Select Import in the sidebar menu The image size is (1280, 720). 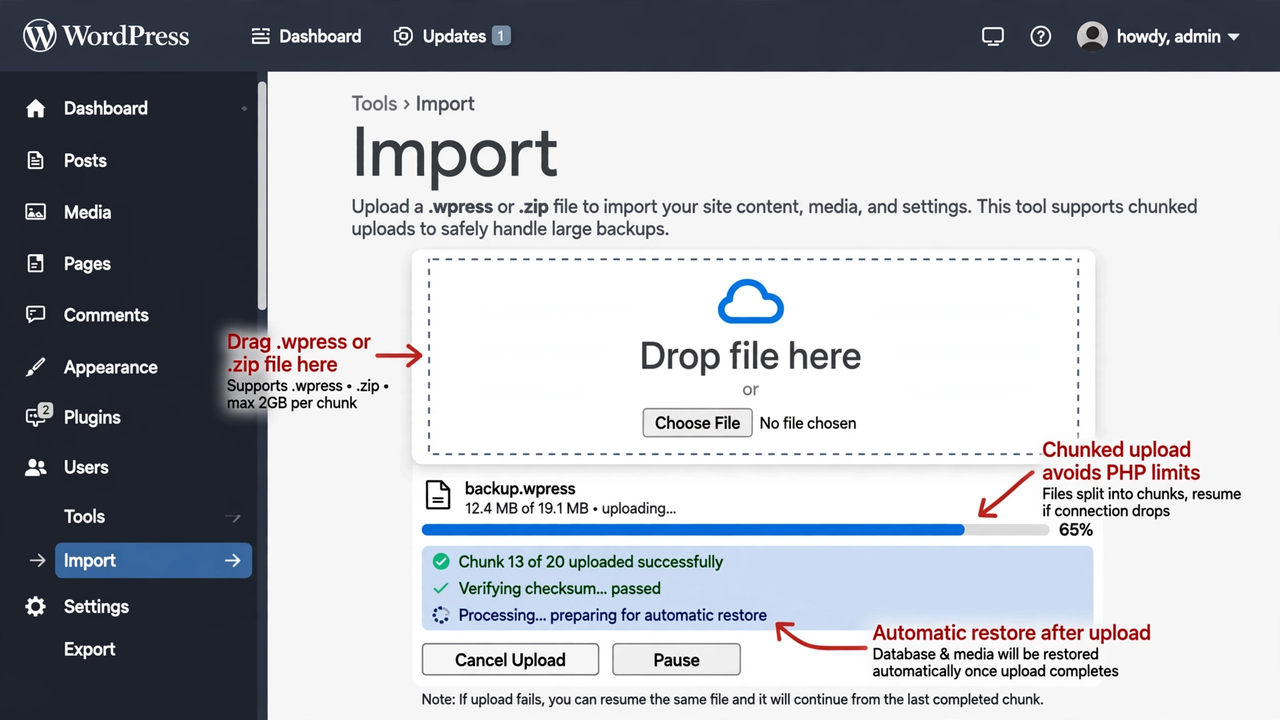coord(153,561)
